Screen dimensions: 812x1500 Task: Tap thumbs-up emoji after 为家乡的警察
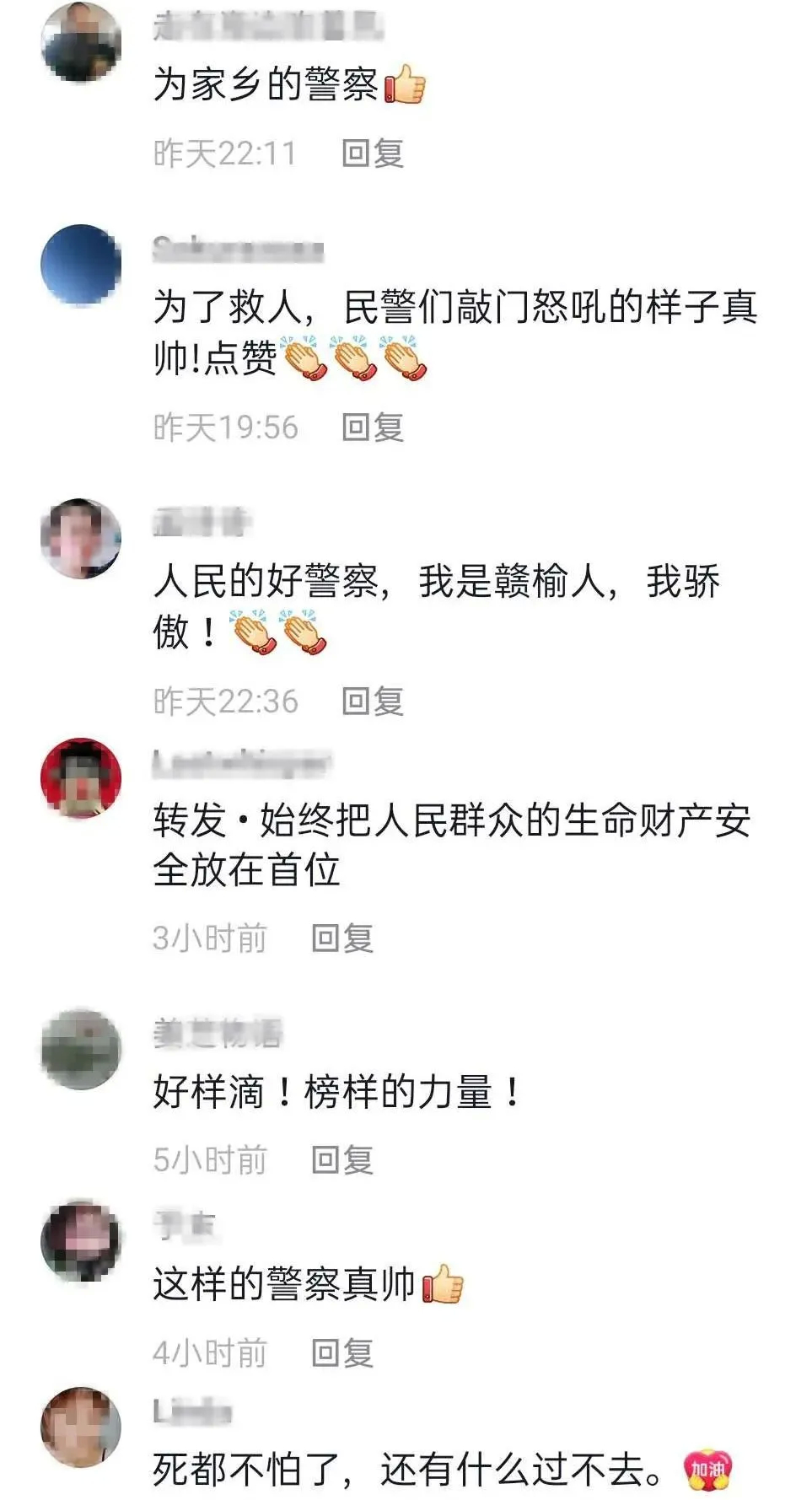[x=405, y=84]
